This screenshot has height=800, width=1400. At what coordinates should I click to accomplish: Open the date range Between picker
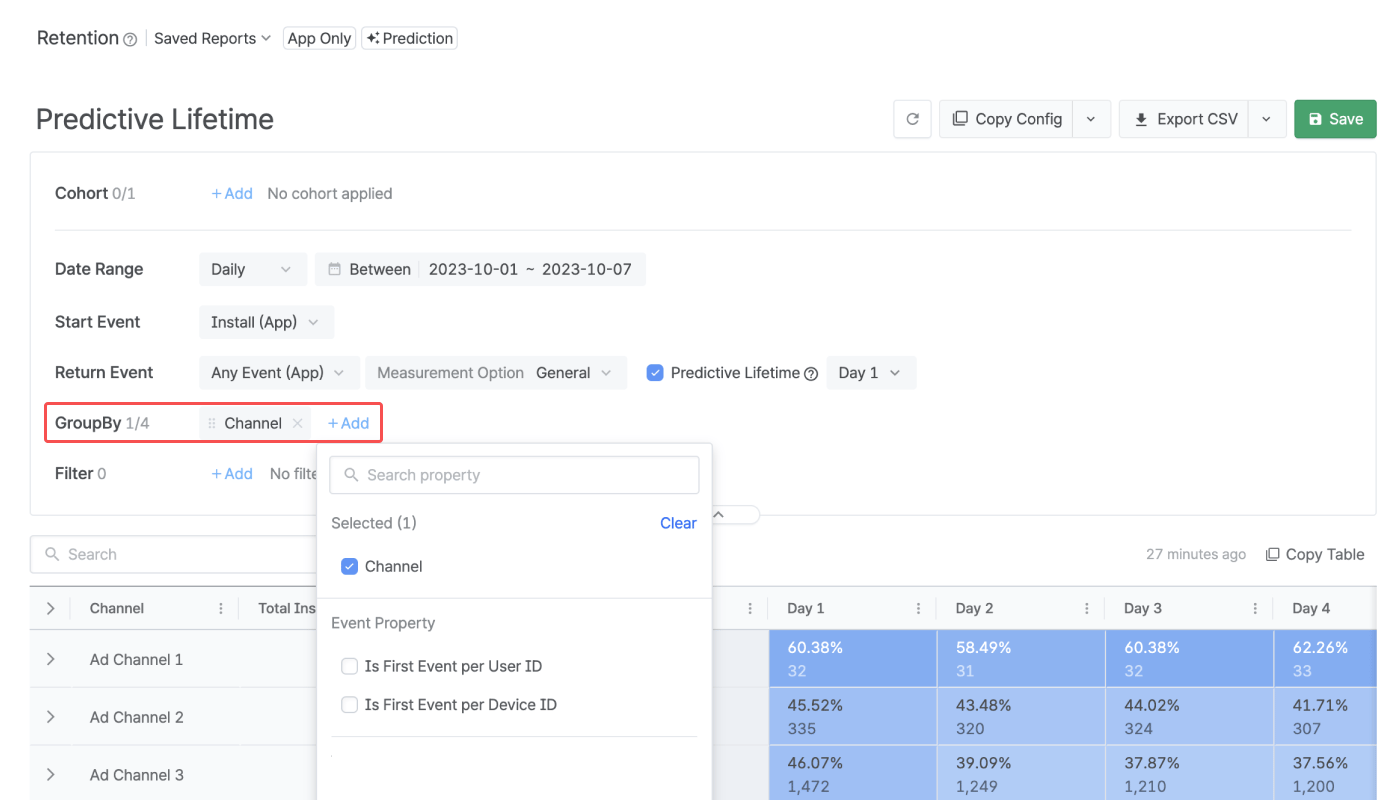point(480,269)
